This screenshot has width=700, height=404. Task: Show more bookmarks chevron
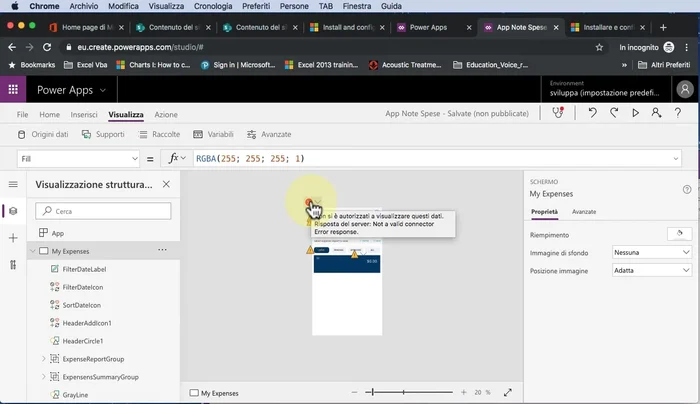tap(624, 65)
